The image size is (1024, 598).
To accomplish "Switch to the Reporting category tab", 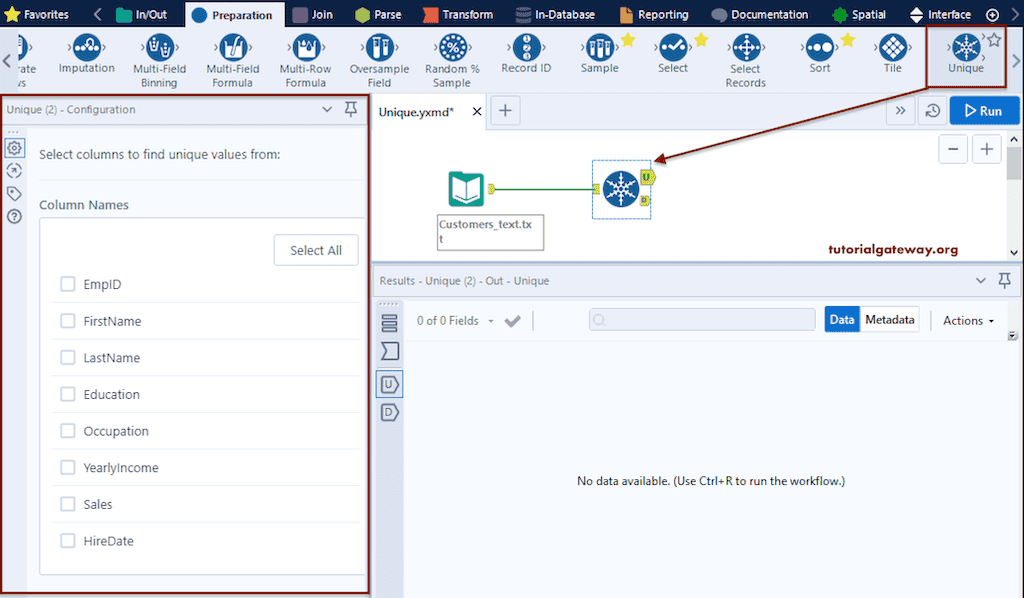I will 654,14.
